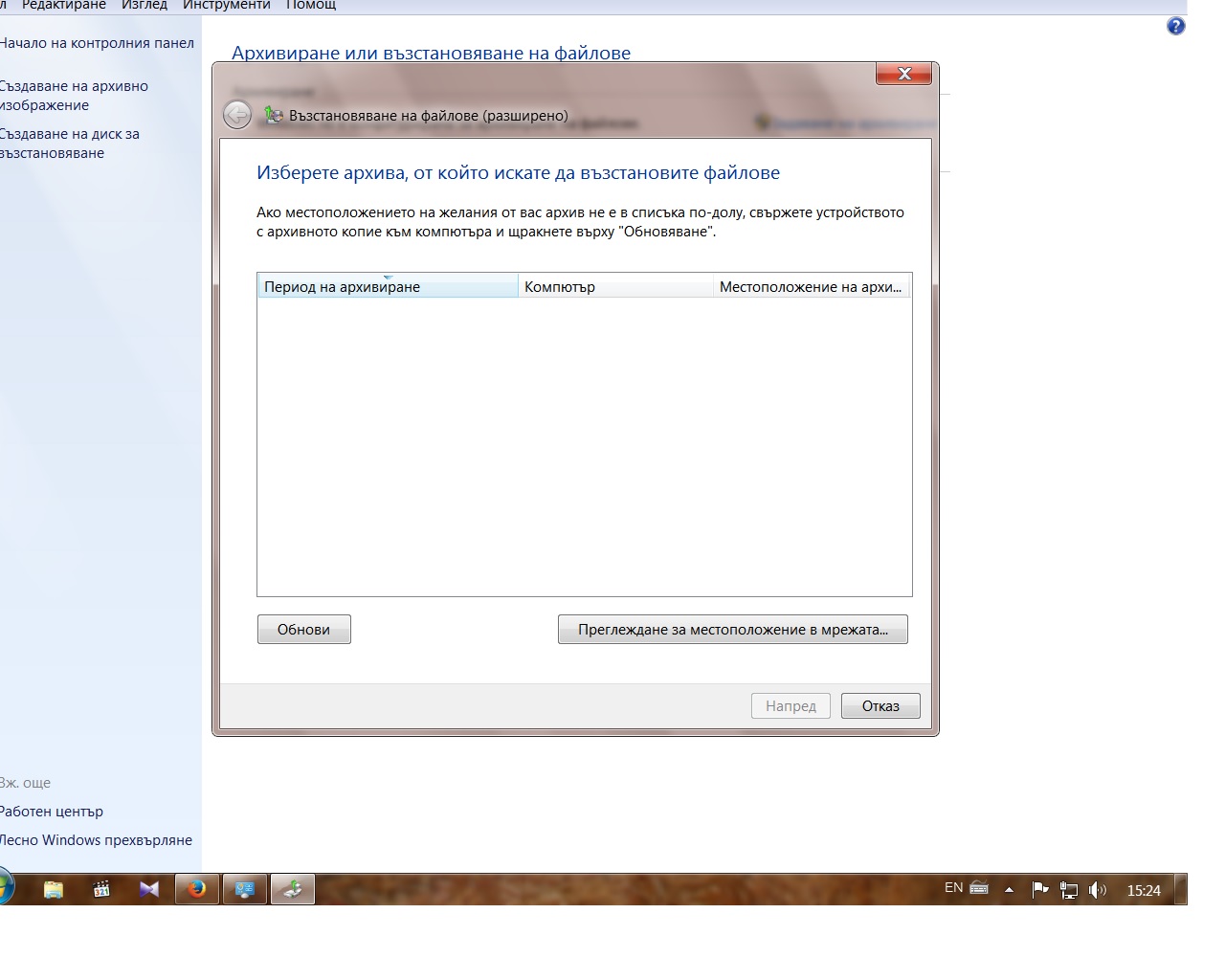Image resolution: width=1225 pixels, height=980 pixels.
Task: Click the Action Center flag icon
Action: point(1039,890)
